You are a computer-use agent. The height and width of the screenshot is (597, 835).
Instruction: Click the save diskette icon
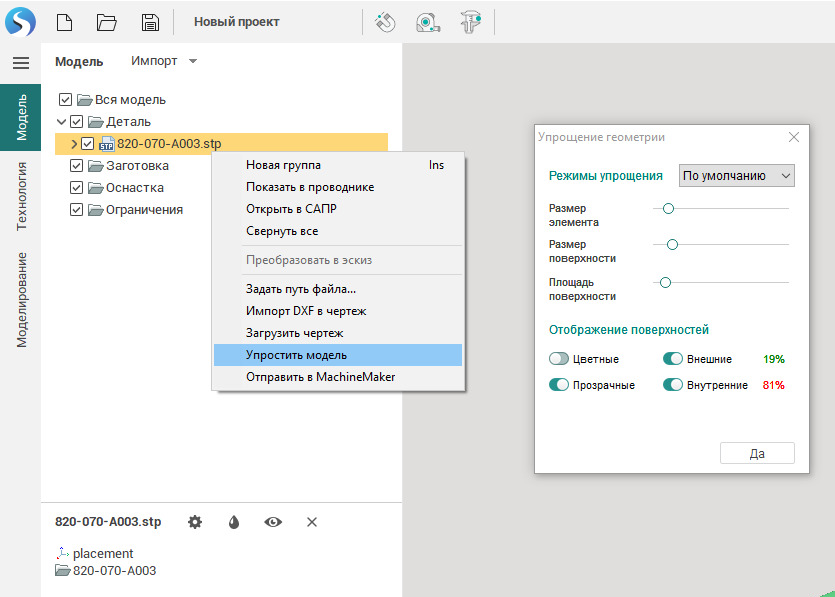pyautogui.click(x=150, y=22)
